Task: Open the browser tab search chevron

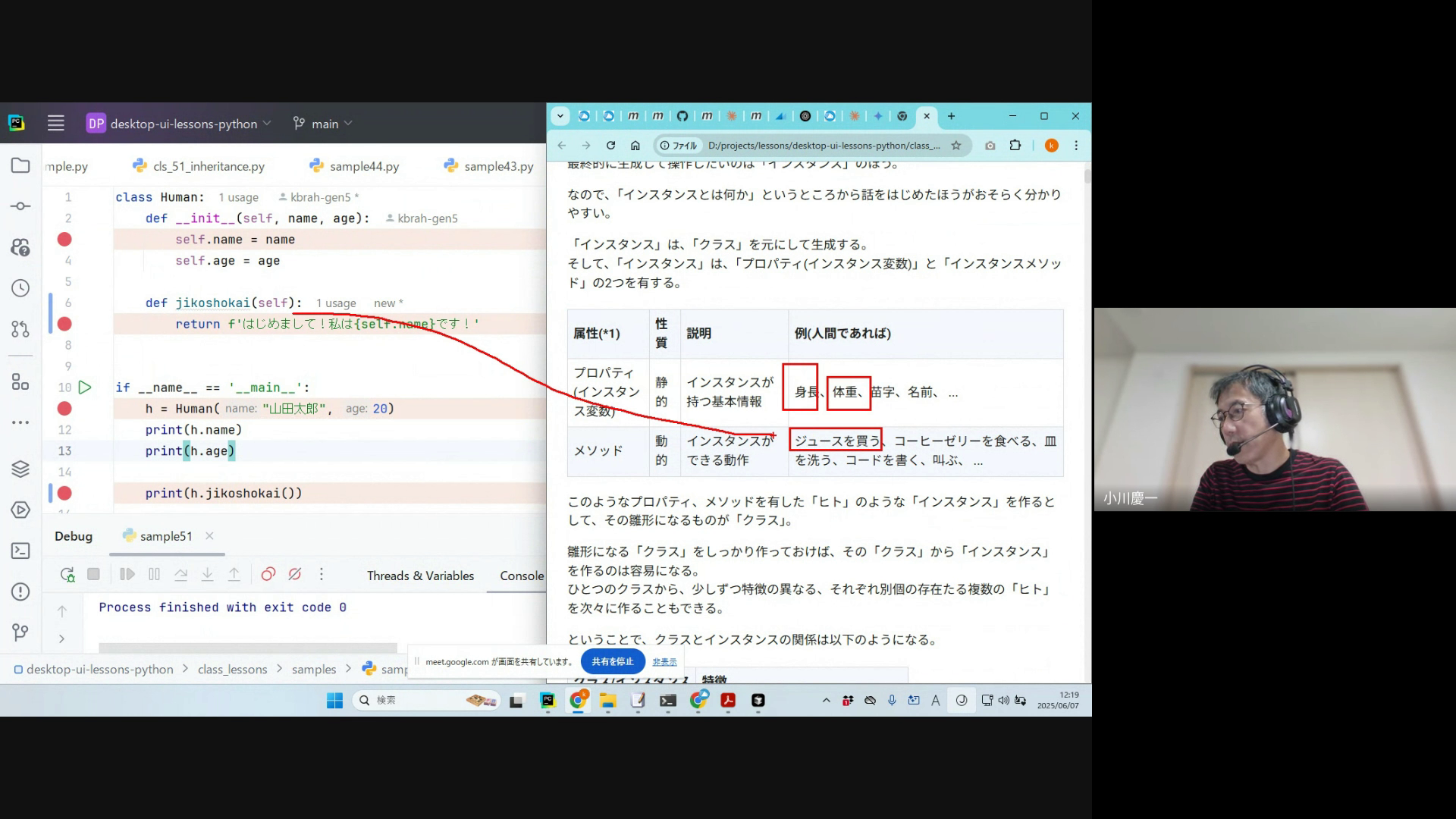Action: coord(560,116)
